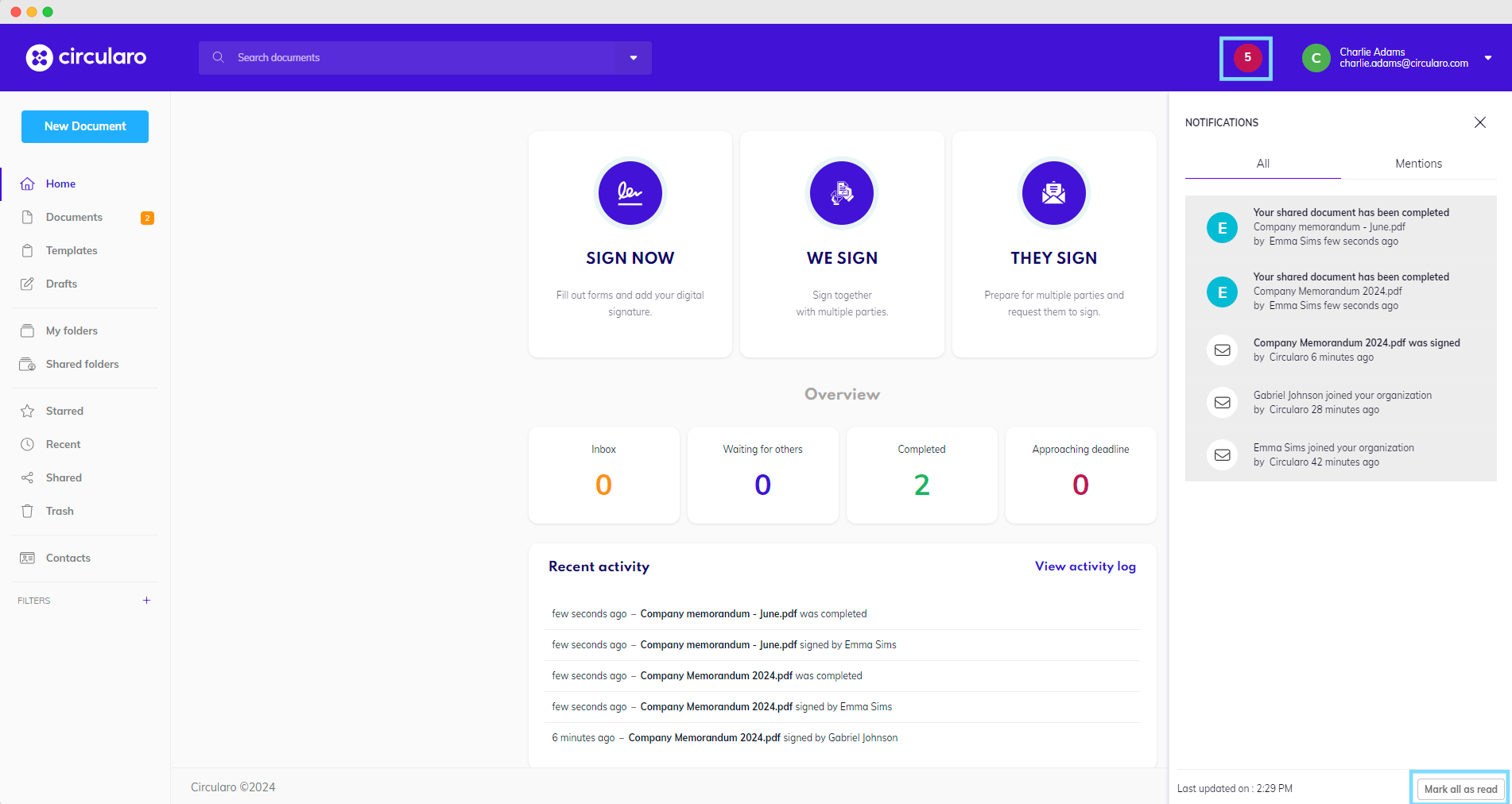This screenshot has width=1512, height=804.
Task: Click the They Sign envelope icon
Action: point(1053,193)
